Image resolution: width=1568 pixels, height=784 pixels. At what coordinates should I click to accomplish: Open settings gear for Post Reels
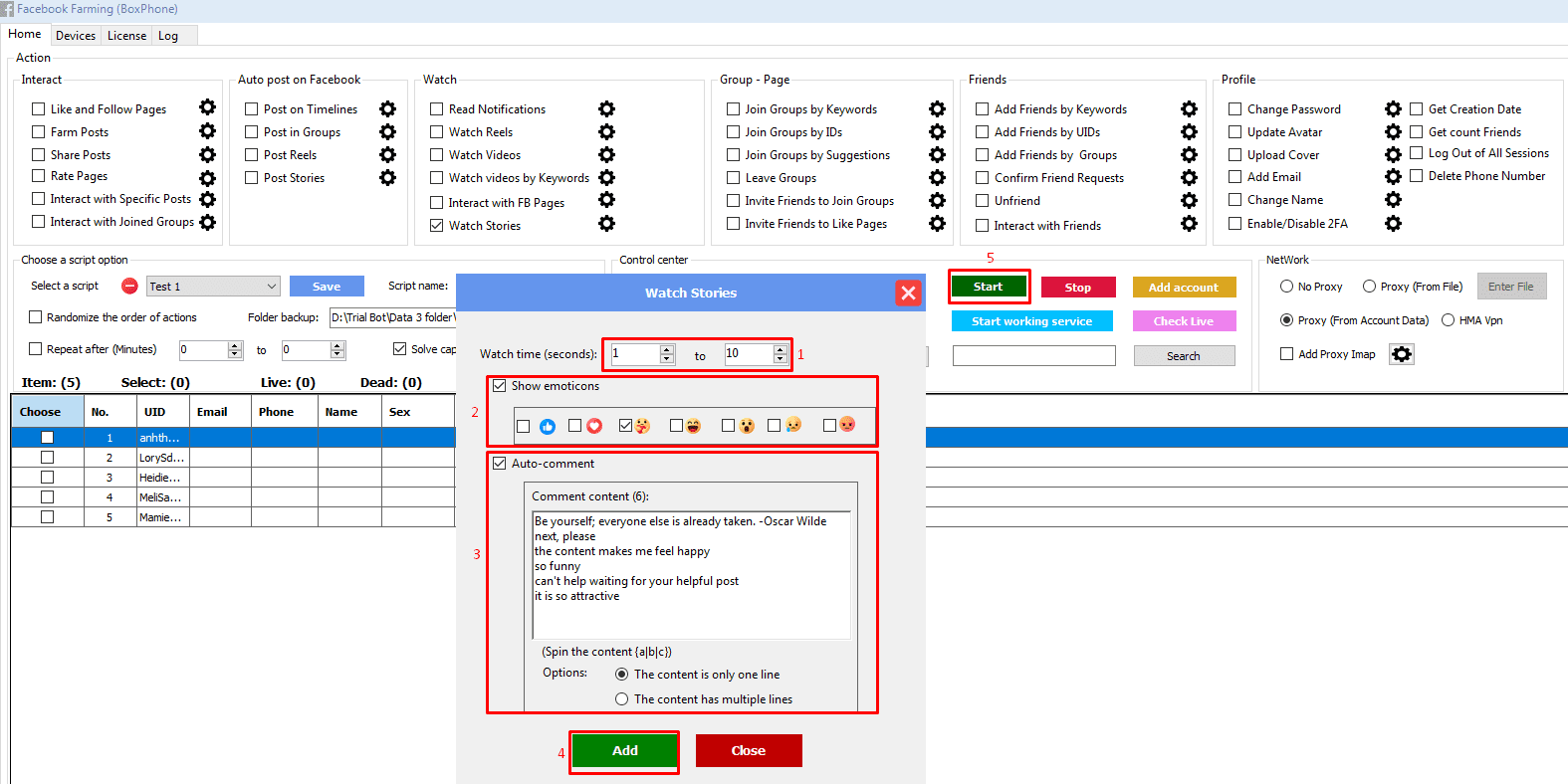click(387, 154)
